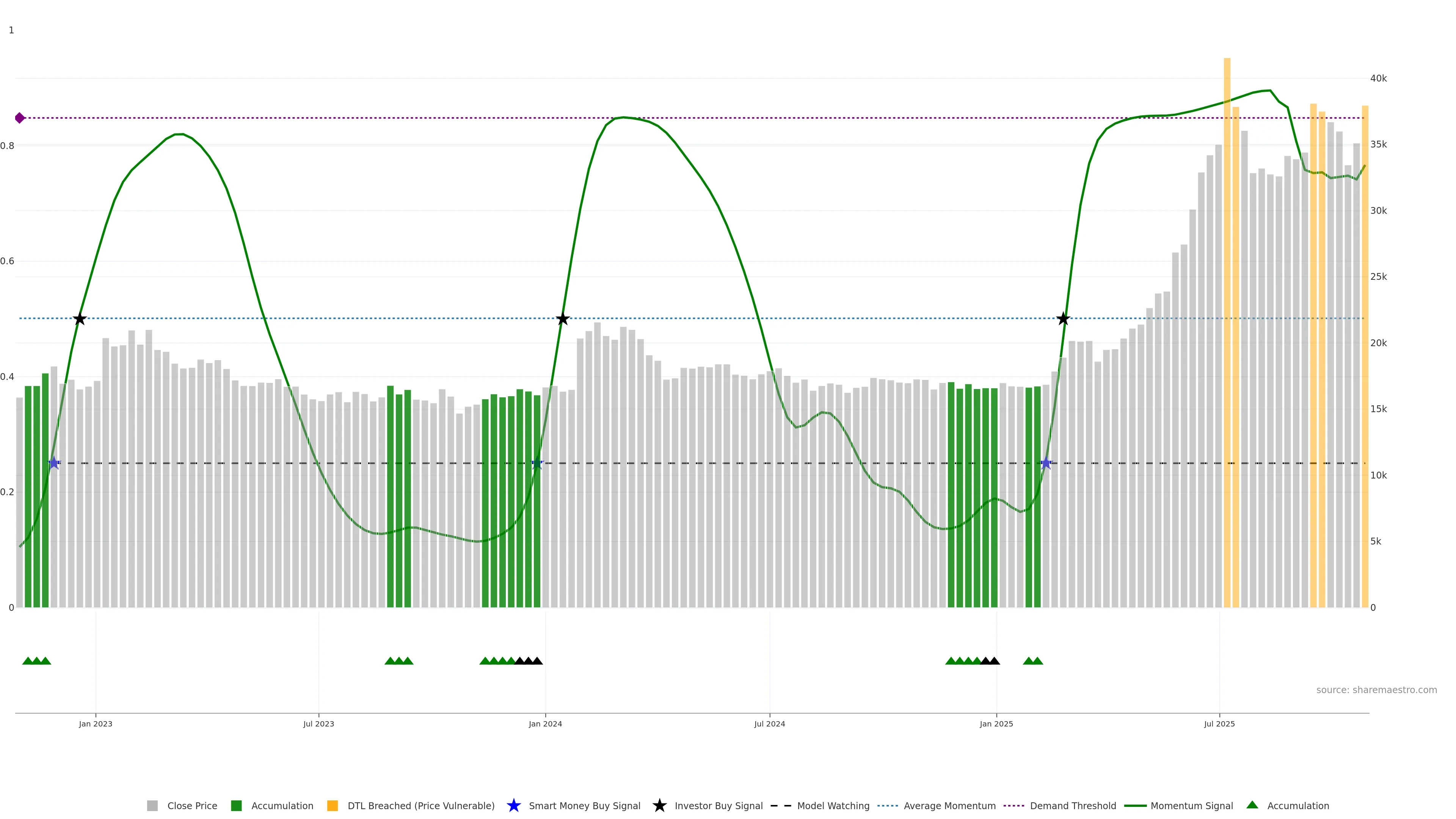This screenshot has height=819, width=1456.
Task: Click the black Investor Buy star near Jan 2024
Action: 562,319
